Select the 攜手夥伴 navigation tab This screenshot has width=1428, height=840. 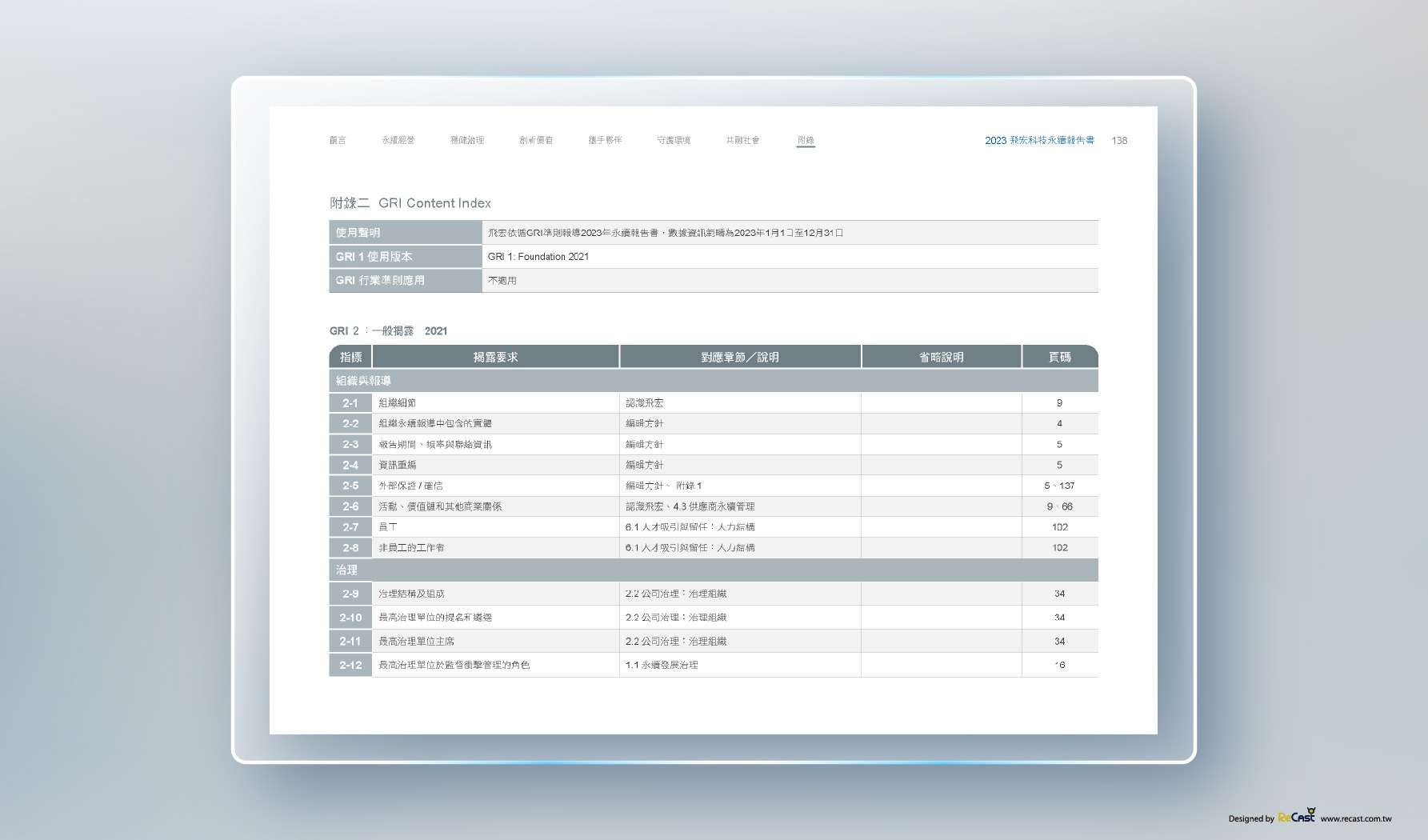click(605, 140)
